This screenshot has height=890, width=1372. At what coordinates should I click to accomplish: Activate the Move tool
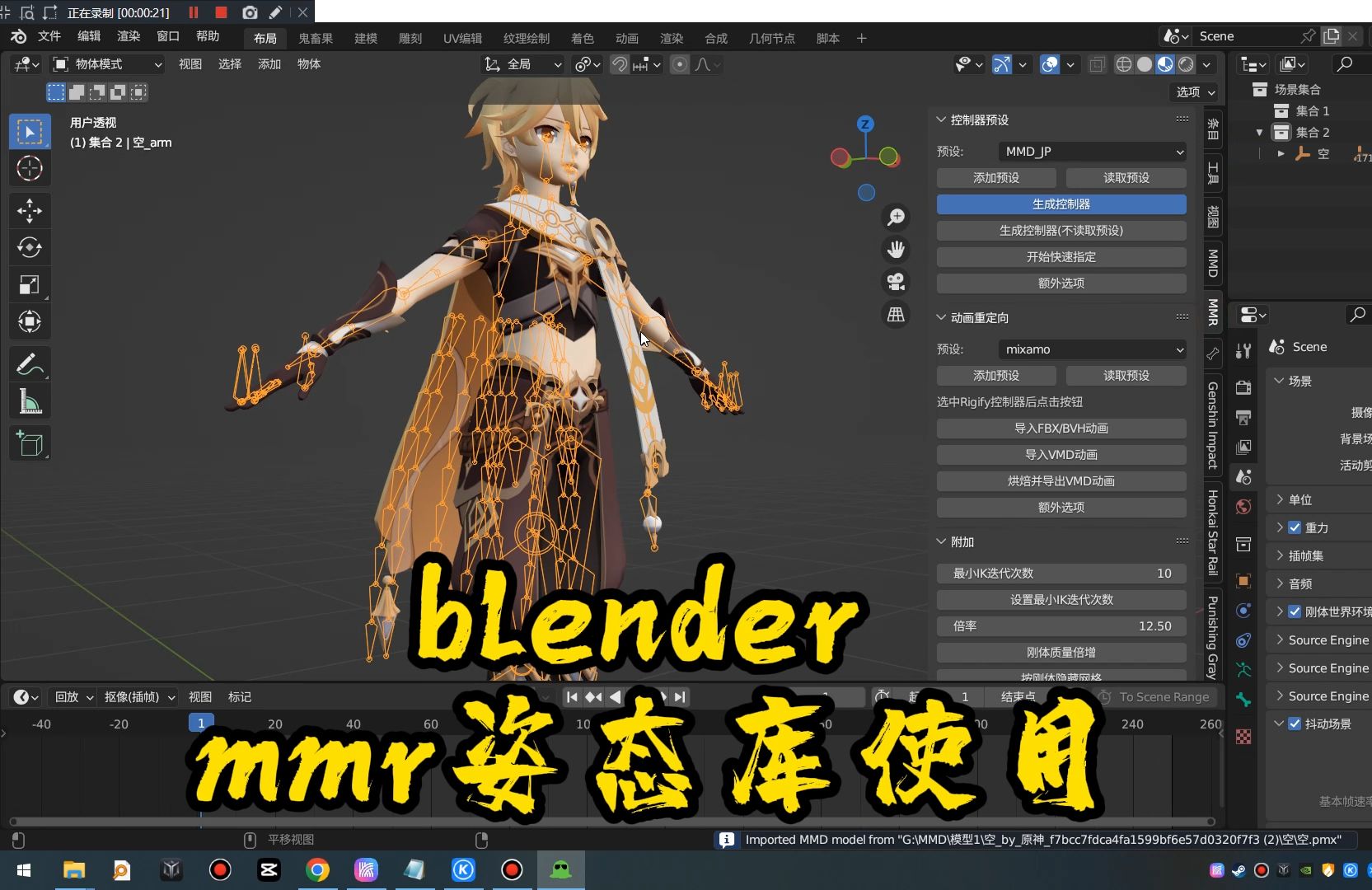30,211
